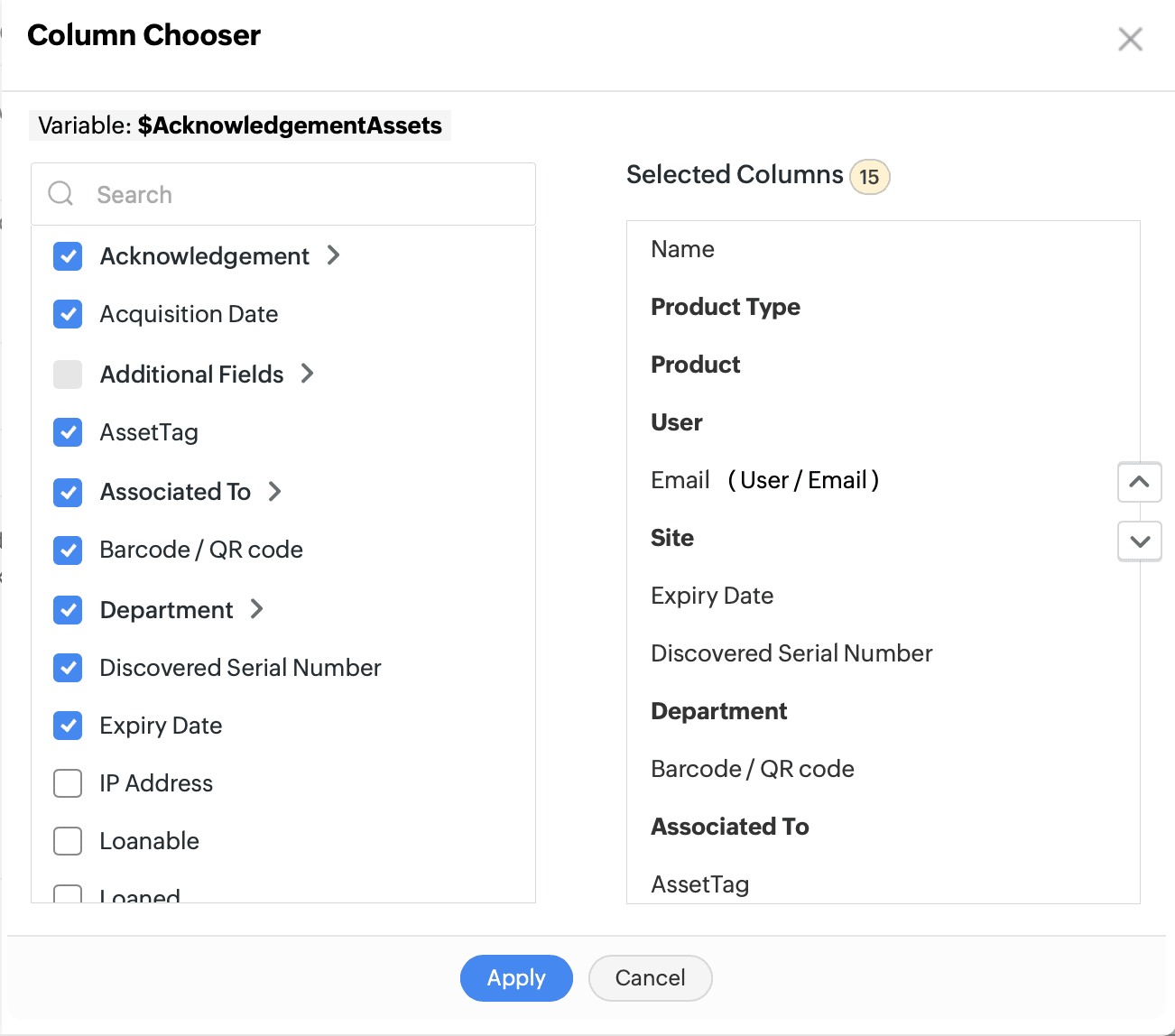The image size is (1175, 1036).
Task: Check the Loanable column option
Action: click(68, 841)
